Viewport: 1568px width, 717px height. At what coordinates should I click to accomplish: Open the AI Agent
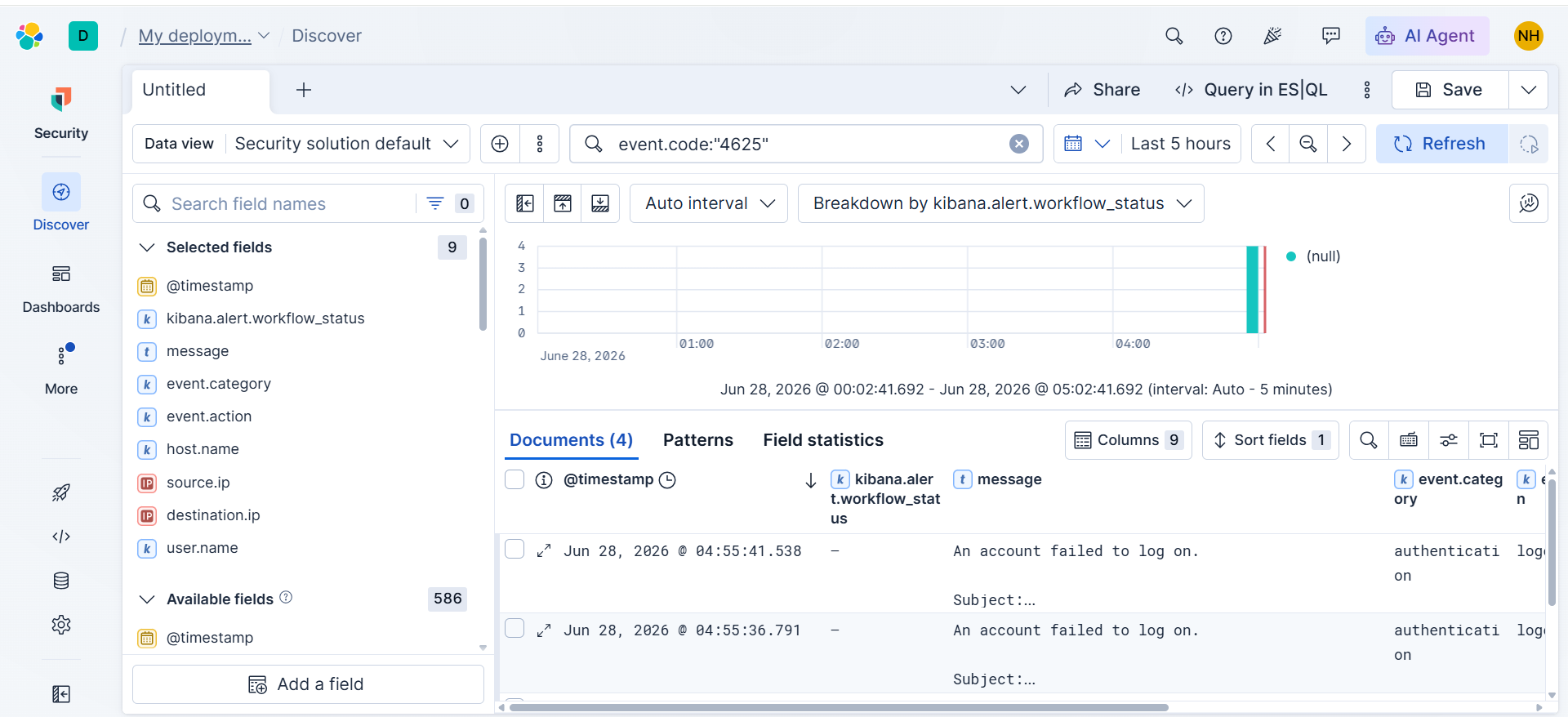point(1427,36)
